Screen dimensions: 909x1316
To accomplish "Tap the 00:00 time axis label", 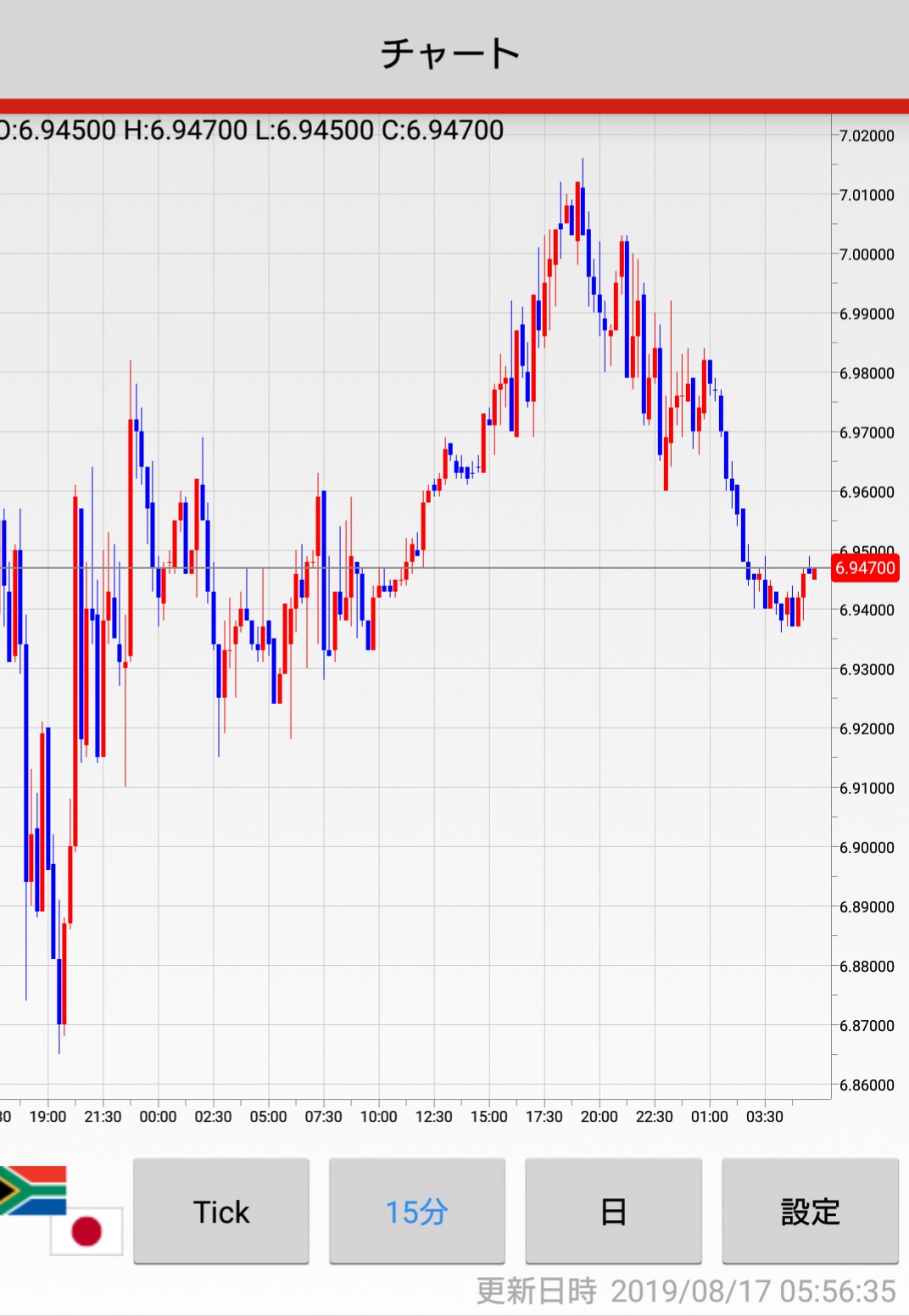I will click(158, 1117).
